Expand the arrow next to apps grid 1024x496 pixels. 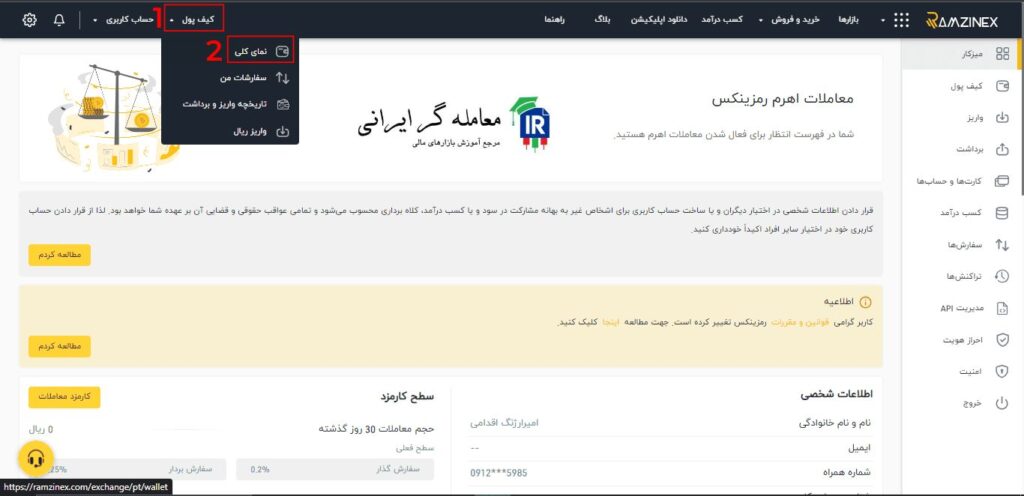(x=884, y=21)
